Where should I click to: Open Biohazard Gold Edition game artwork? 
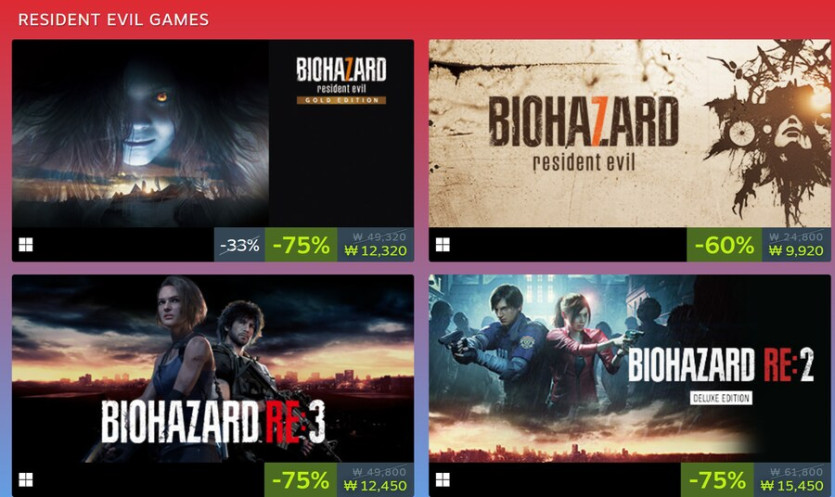212,133
